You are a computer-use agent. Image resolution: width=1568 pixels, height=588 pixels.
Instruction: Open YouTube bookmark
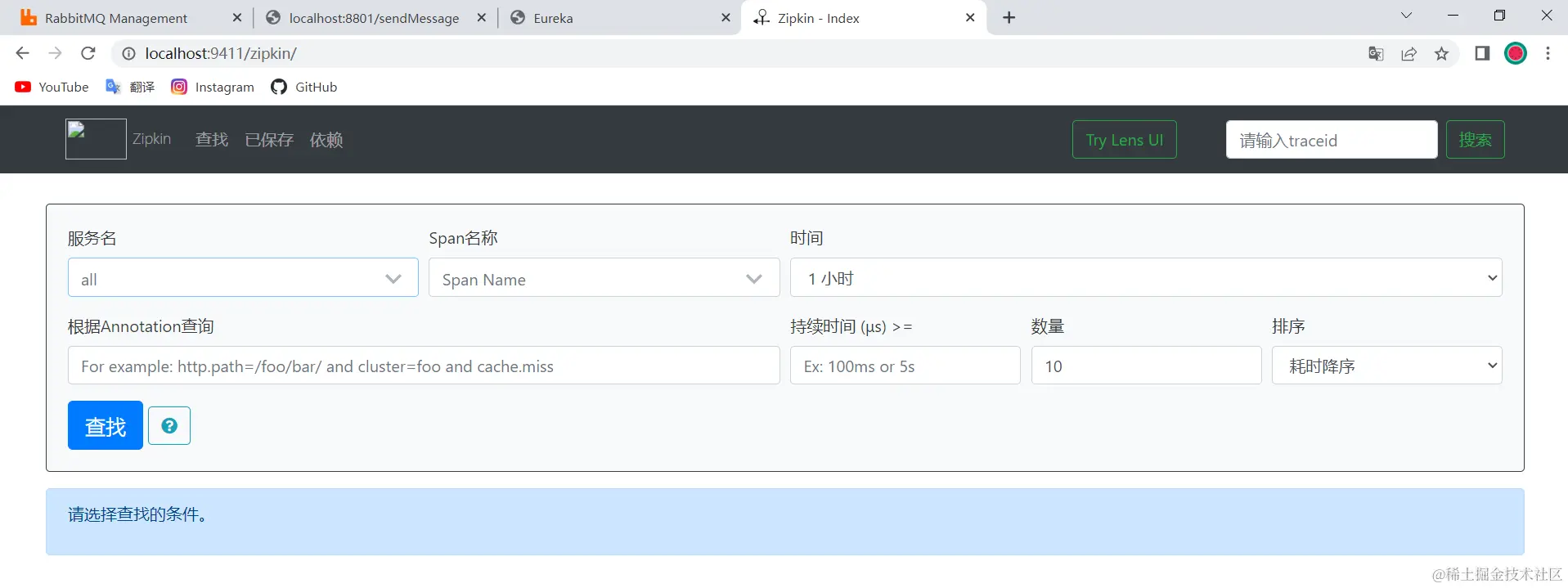click(x=52, y=87)
